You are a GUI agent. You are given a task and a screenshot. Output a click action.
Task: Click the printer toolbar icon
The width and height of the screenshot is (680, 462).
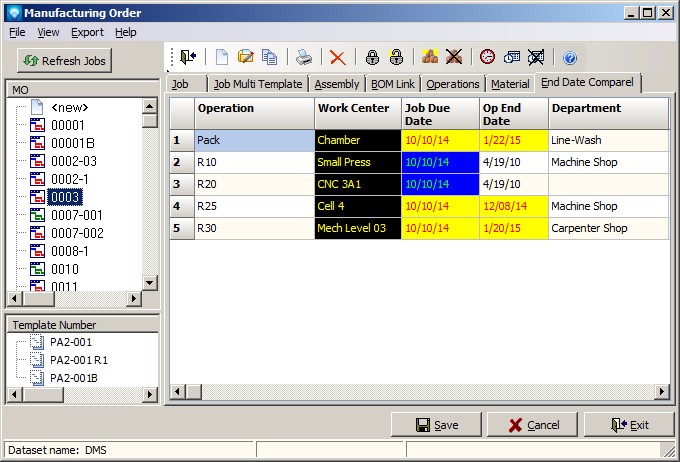tap(303, 58)
